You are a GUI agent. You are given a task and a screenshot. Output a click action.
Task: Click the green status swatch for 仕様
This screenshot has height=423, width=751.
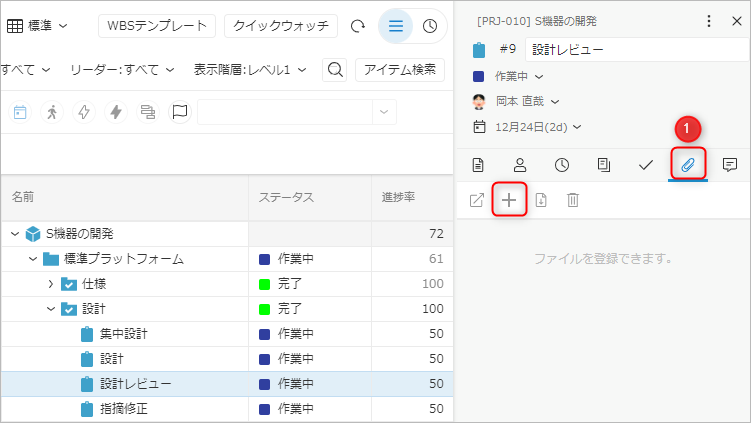265,284
